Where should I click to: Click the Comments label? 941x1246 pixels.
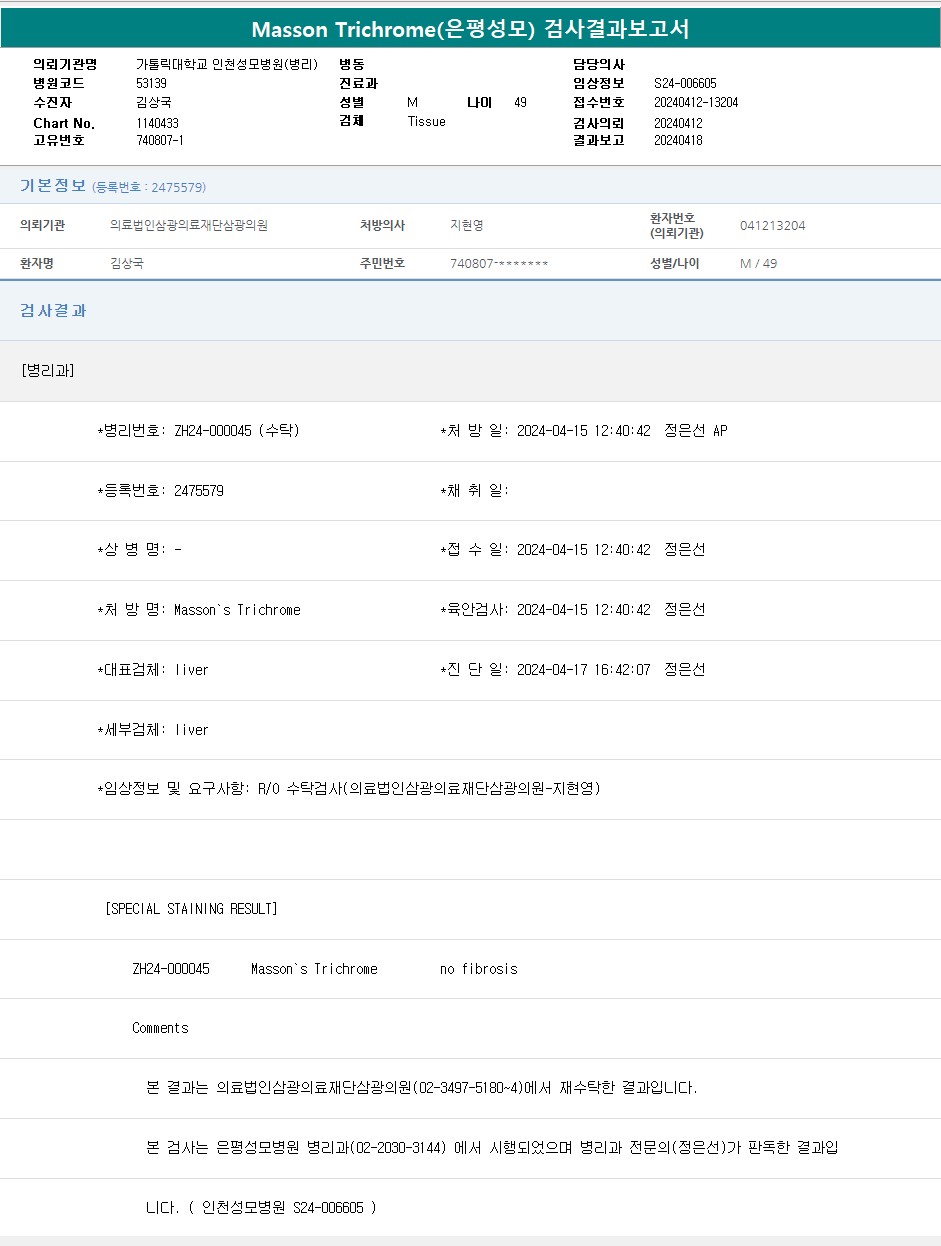[160, 1028]
